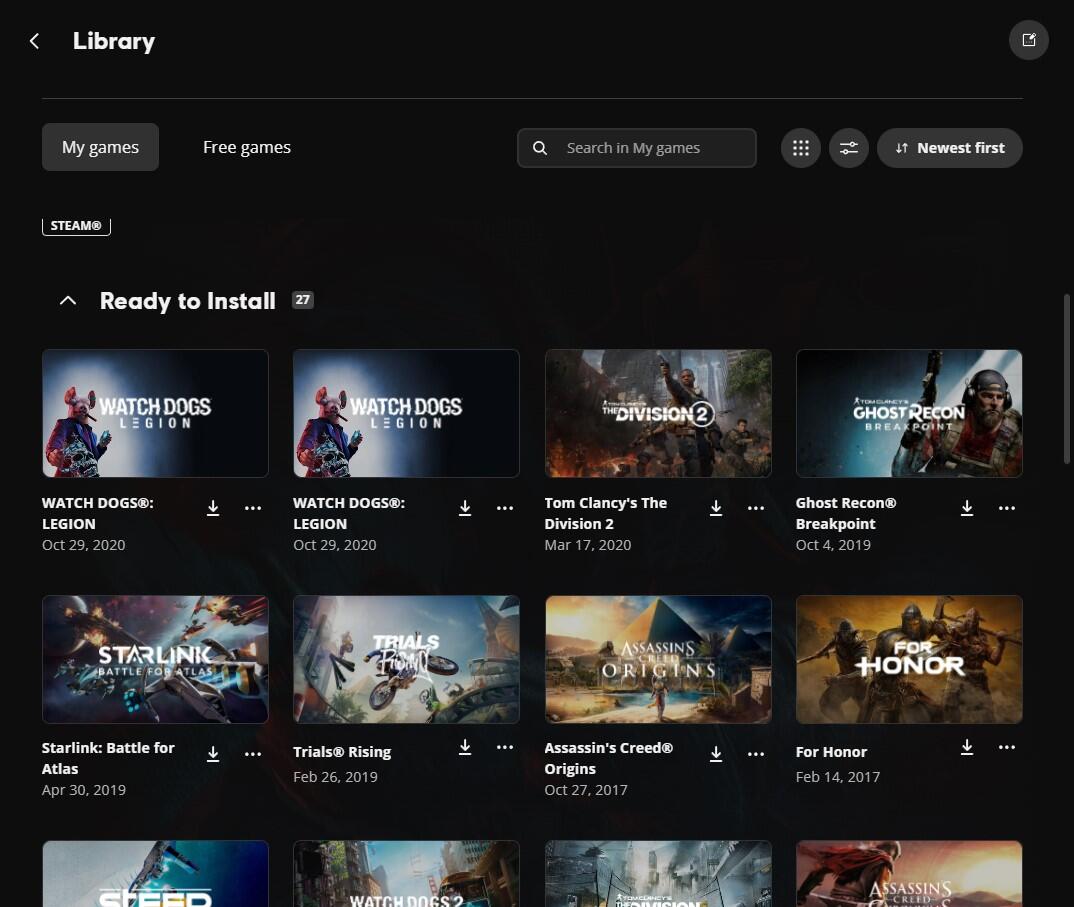
Task: Switch to grid view layout
Action: coord(801,148)
